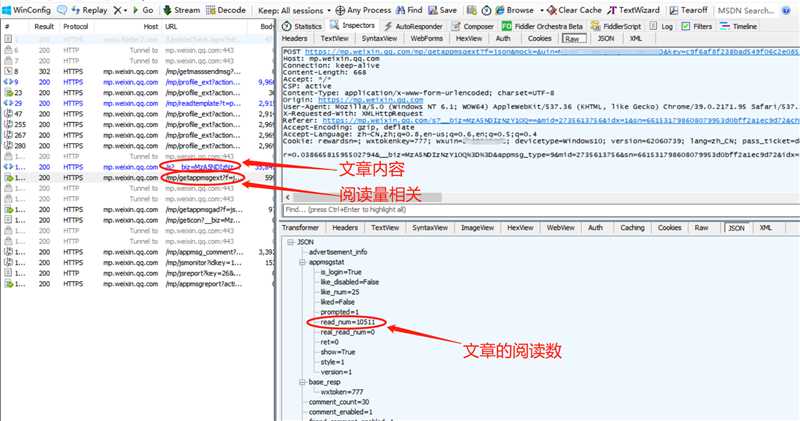Click Any Process target picker
The image size is (800, 421).
(x=363, y=10)
